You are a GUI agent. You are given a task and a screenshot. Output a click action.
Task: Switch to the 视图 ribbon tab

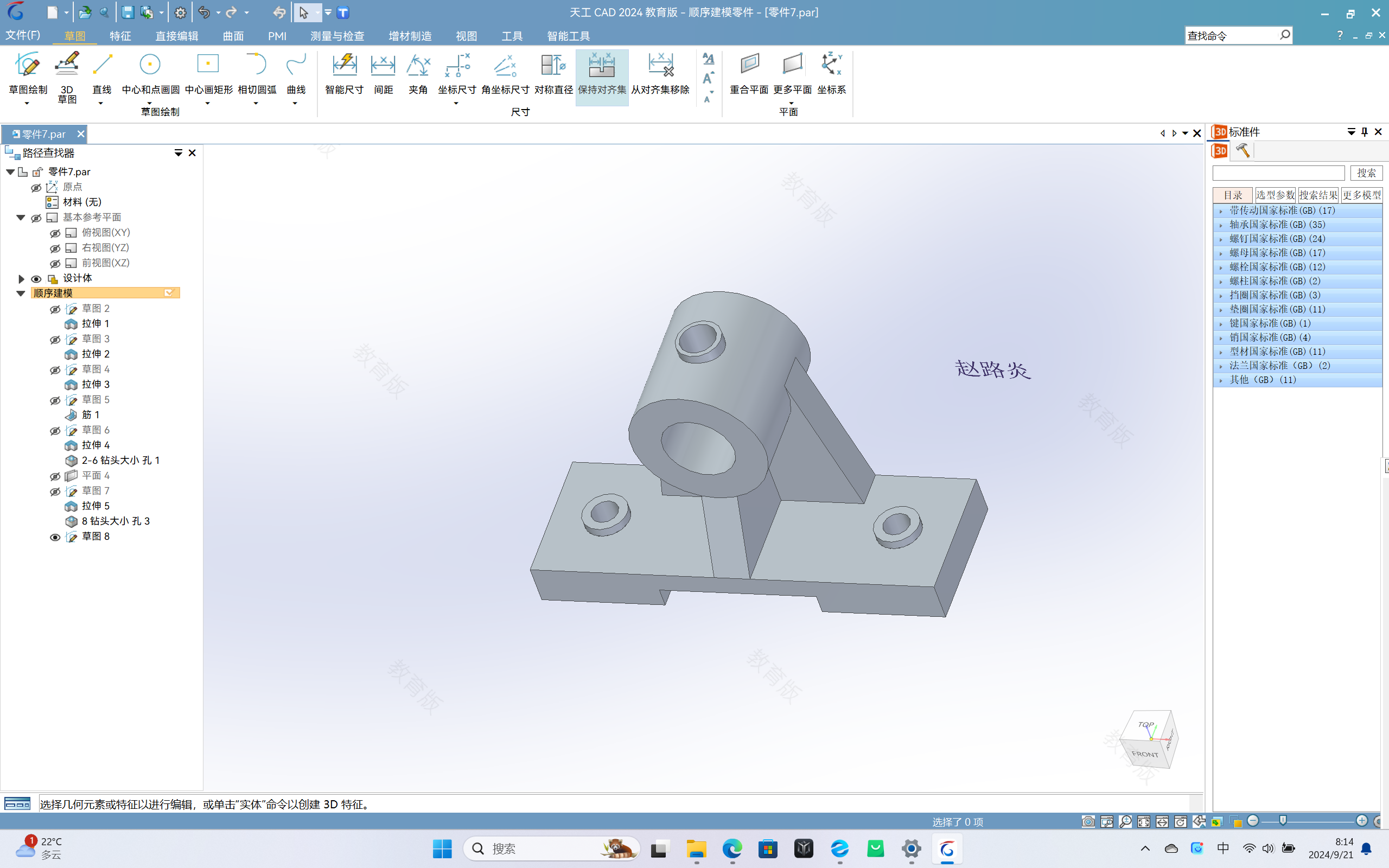point(467,36)
